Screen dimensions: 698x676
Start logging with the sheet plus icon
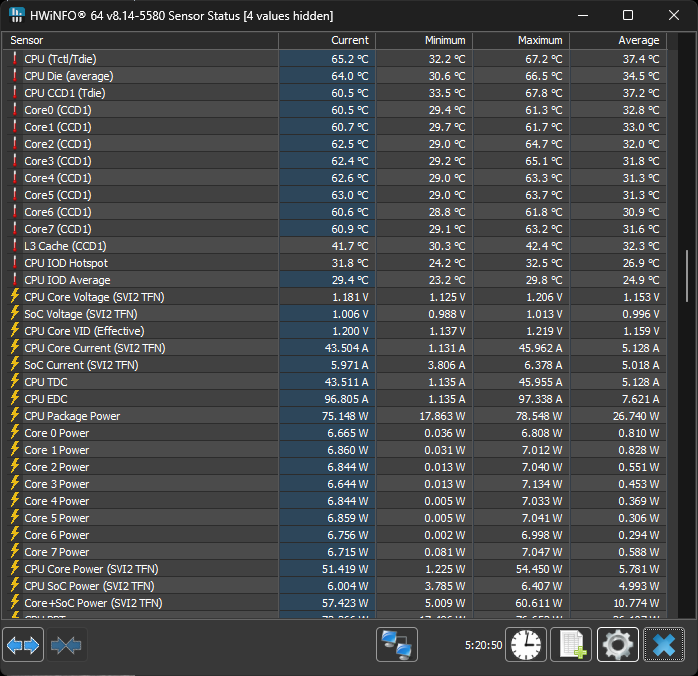[571, 644]
